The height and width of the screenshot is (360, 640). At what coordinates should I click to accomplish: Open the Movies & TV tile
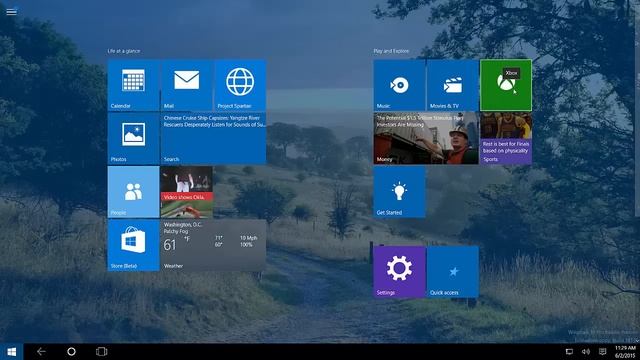[x=453, y=85]
